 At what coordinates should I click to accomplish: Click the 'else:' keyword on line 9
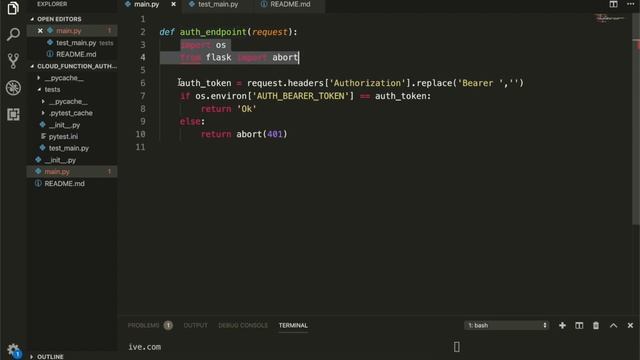coord(192,121)
